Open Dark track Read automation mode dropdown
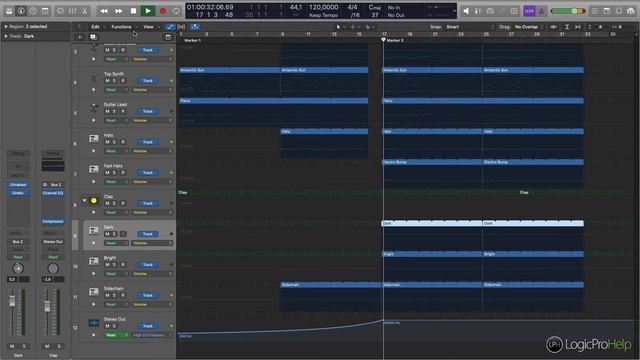Image resolution: width=640 pixels, height=360 pixels. pos(117,243)
